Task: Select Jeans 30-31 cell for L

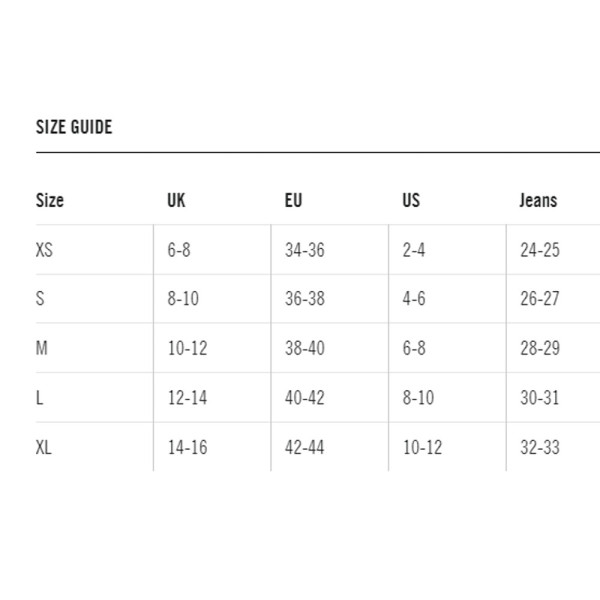Action: (x=540, y=398)
